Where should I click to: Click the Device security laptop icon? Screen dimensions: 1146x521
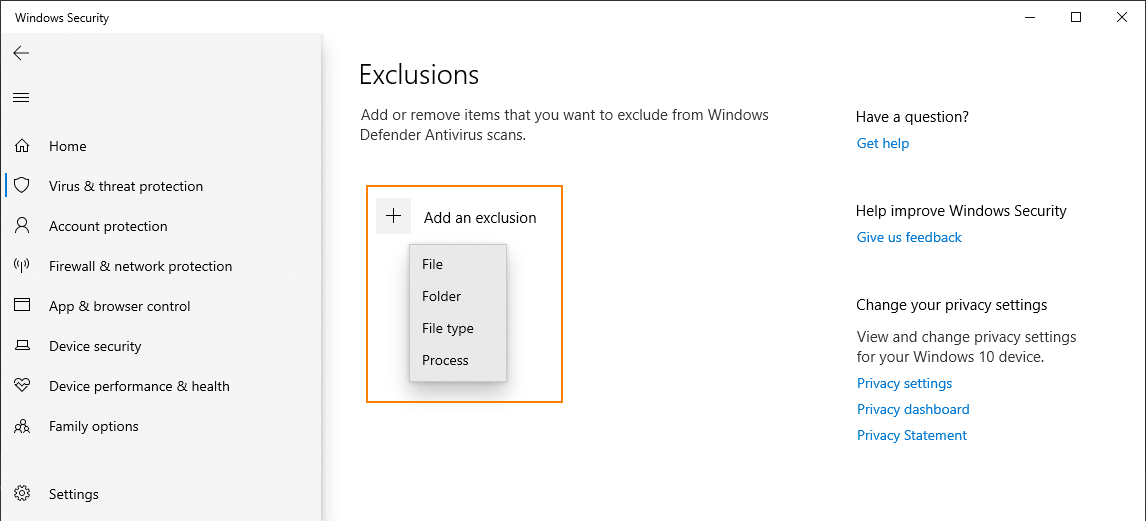22,346
